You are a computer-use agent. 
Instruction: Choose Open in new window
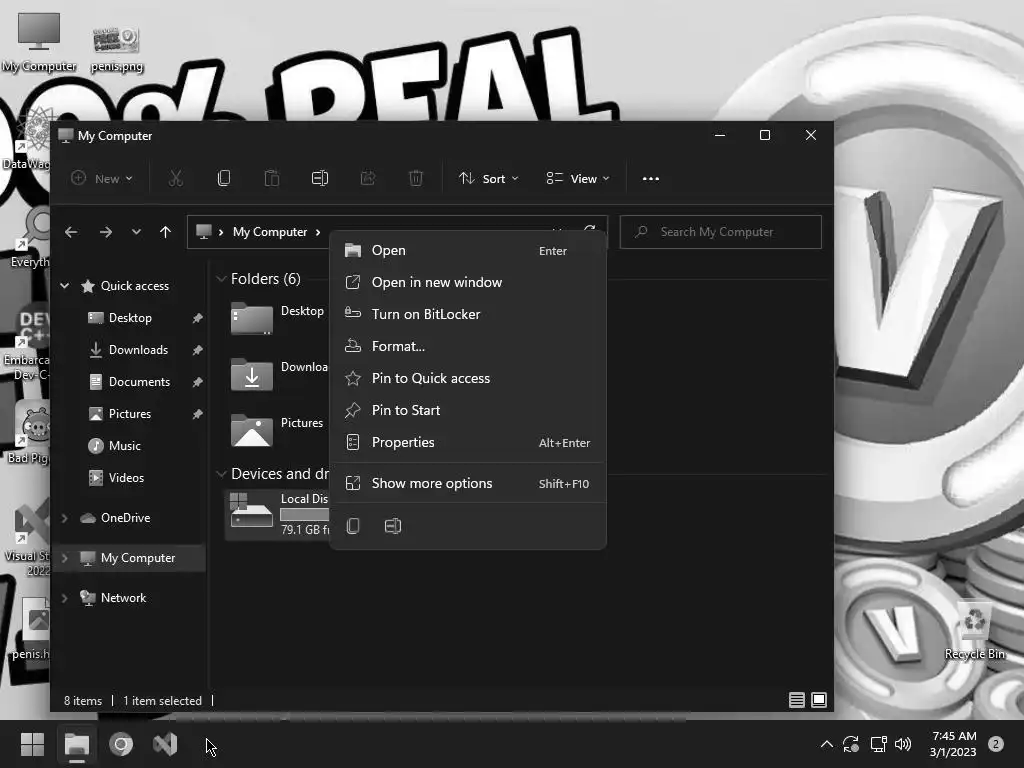[468, 282]
